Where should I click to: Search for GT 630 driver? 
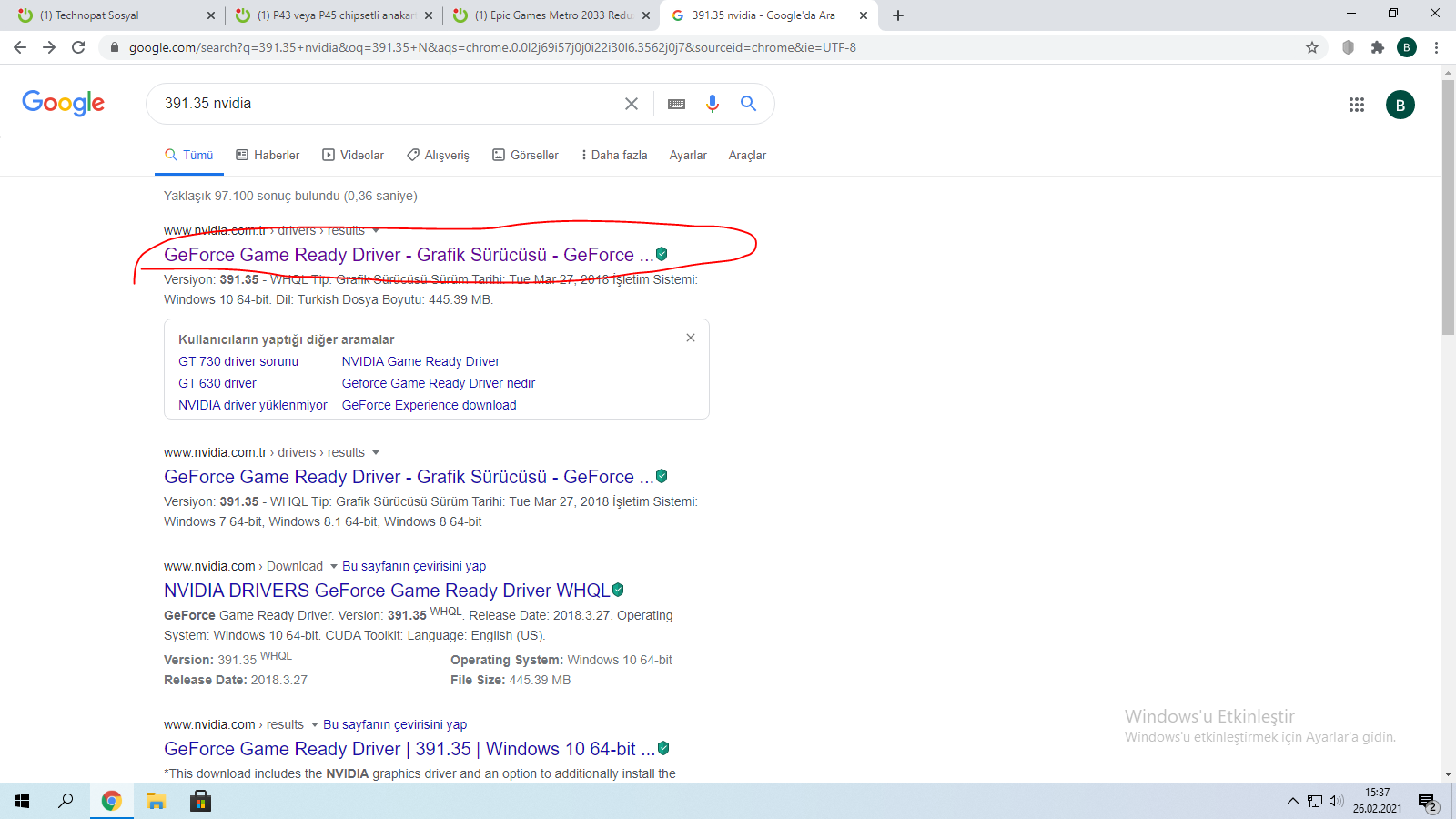pyautogui.click(x=217, y=383)
